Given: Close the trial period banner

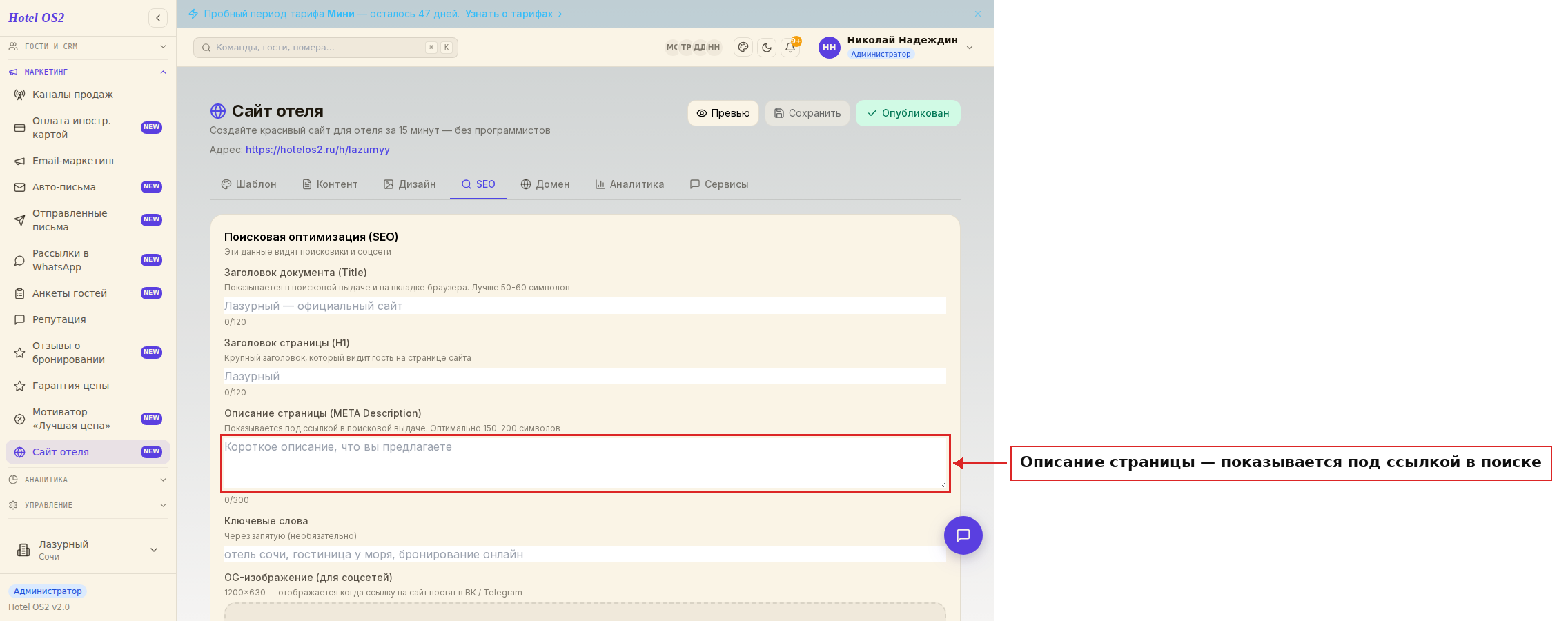Looking at the screenshot, I should coord(978,14).
